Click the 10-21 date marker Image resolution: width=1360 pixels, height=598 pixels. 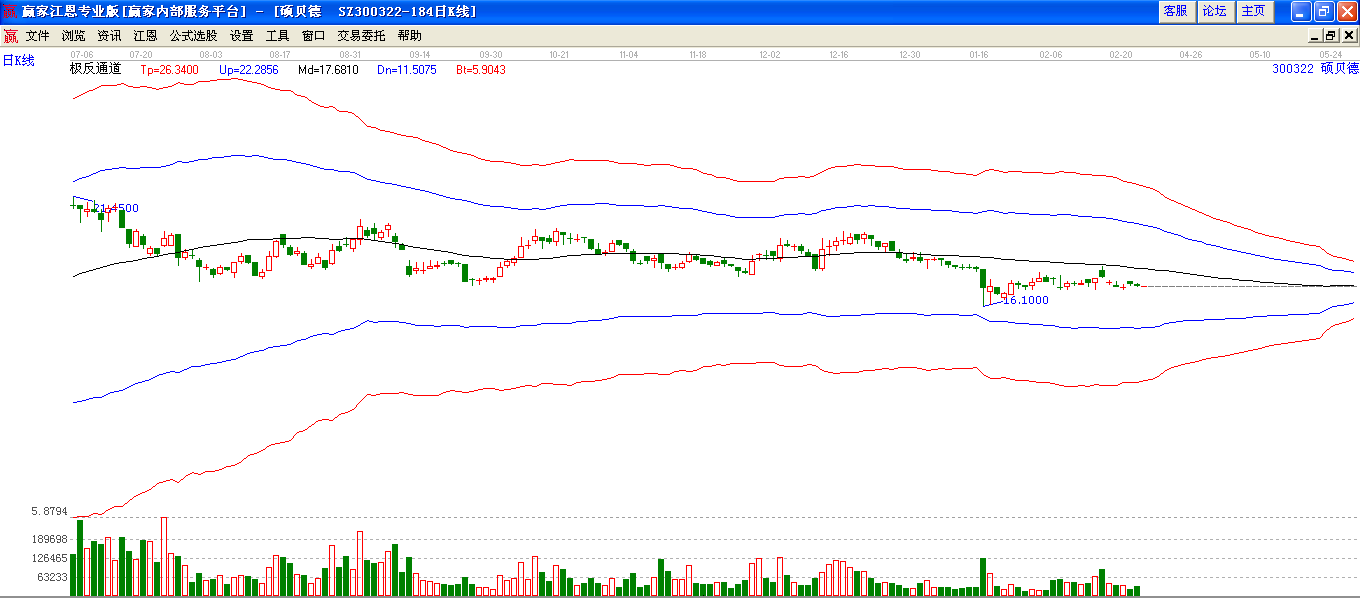tap(559, 55)
